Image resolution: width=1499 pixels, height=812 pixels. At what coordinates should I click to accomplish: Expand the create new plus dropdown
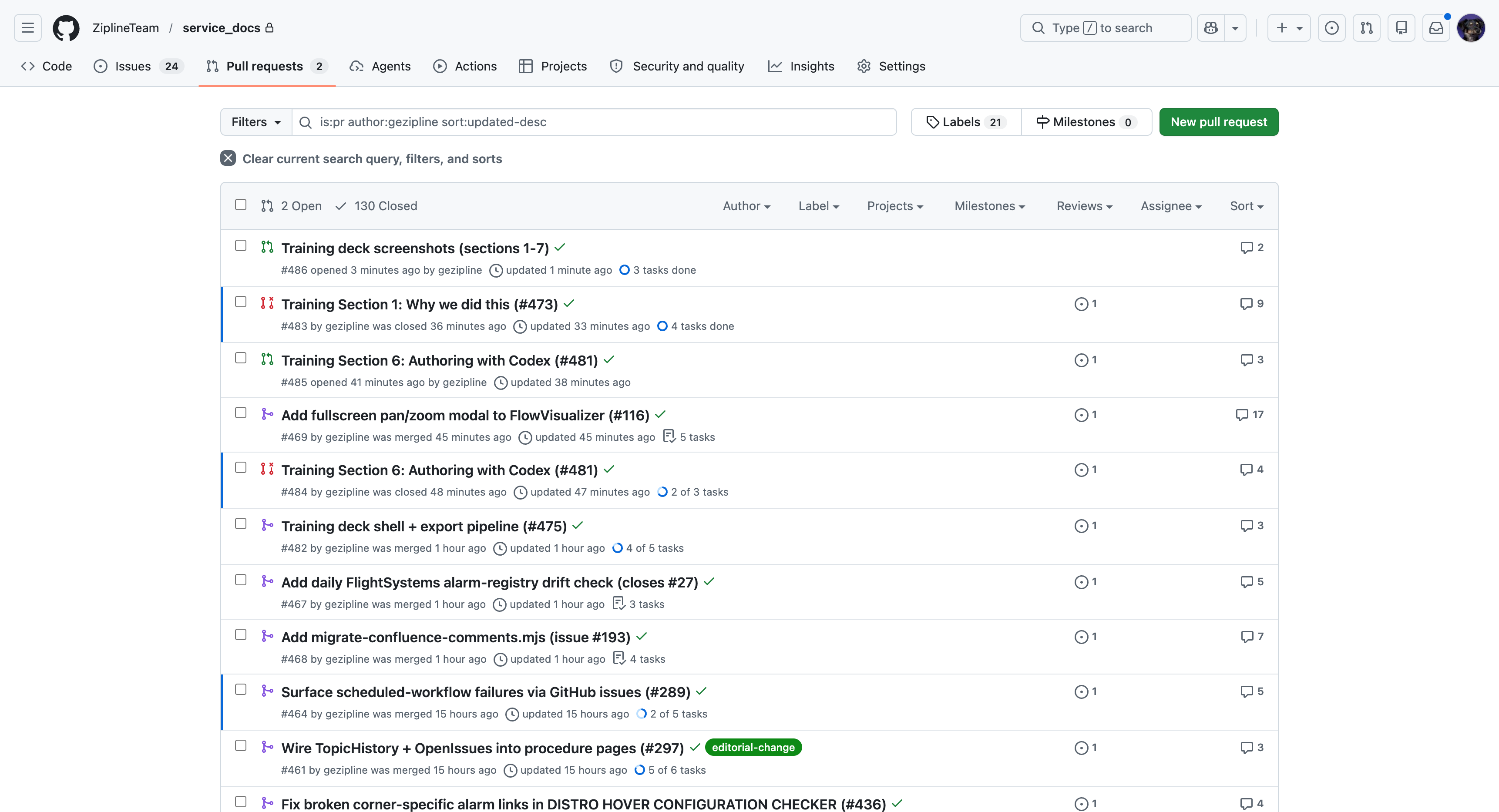[x=1289, y=27]
